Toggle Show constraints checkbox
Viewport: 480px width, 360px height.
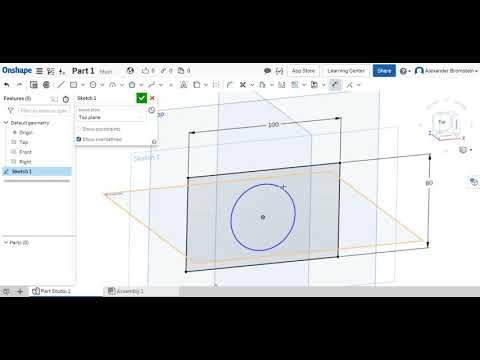(x=79, y=129)
